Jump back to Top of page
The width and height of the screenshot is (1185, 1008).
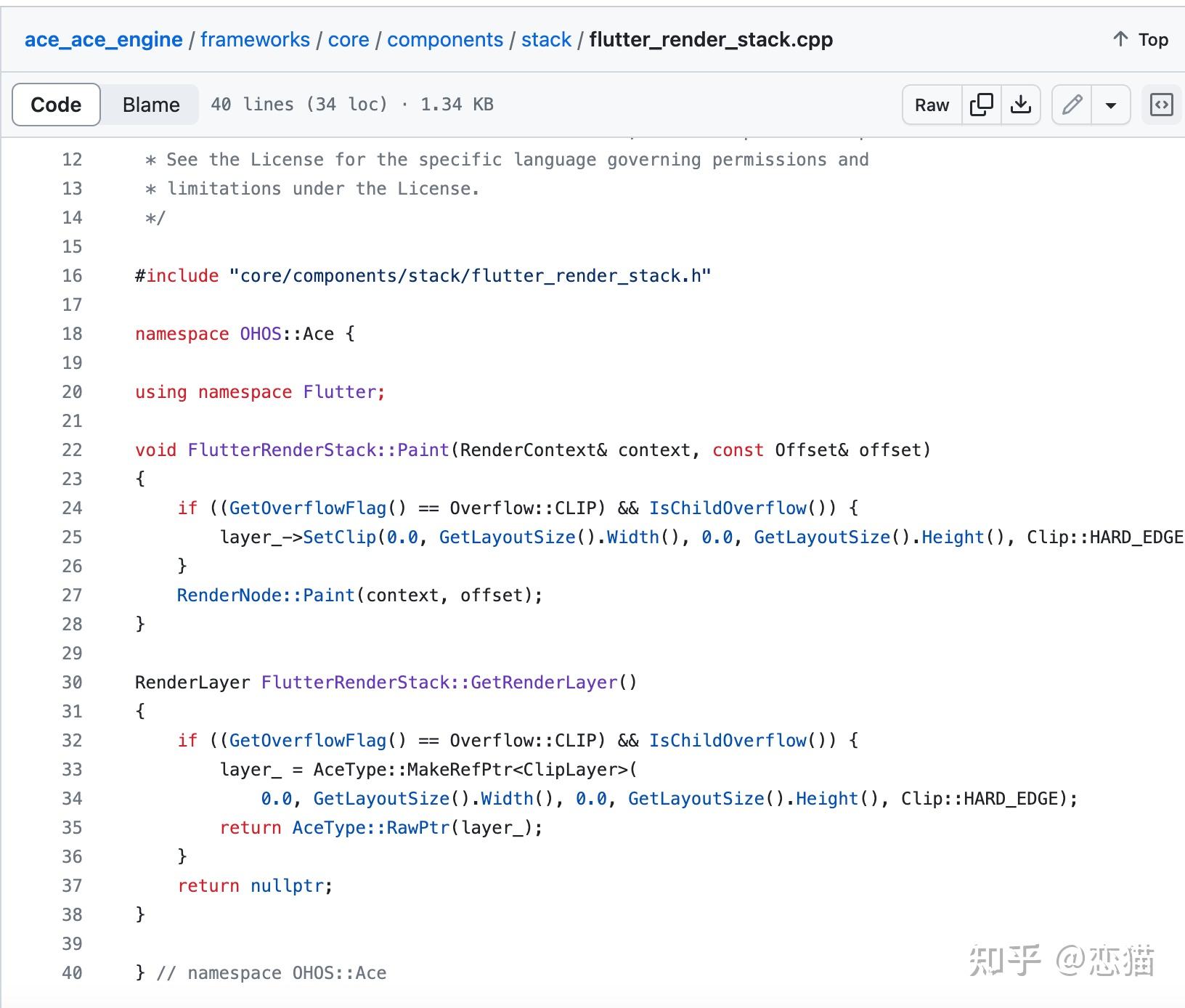[x=1152, y=40]
